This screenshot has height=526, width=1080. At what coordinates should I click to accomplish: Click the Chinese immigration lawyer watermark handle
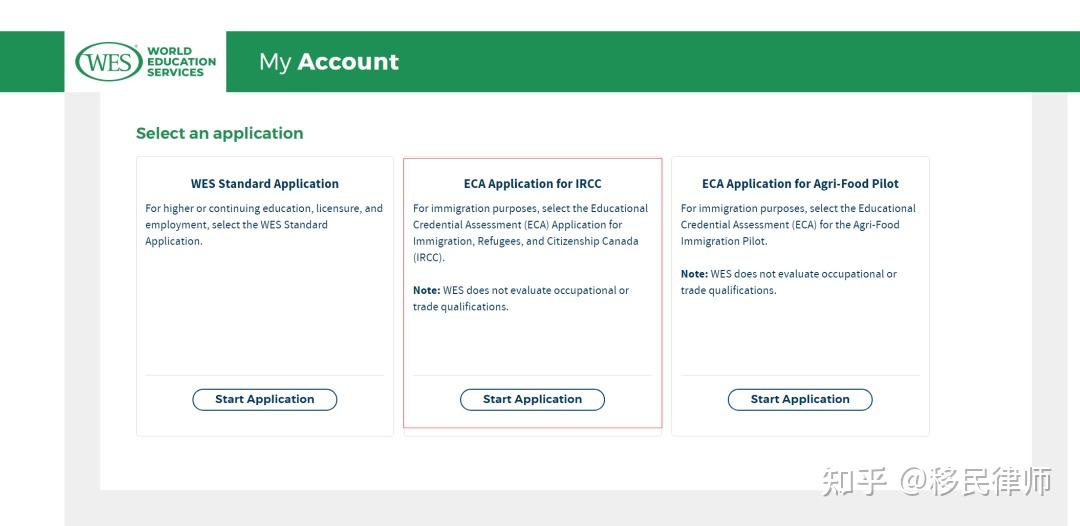[975, 481]
